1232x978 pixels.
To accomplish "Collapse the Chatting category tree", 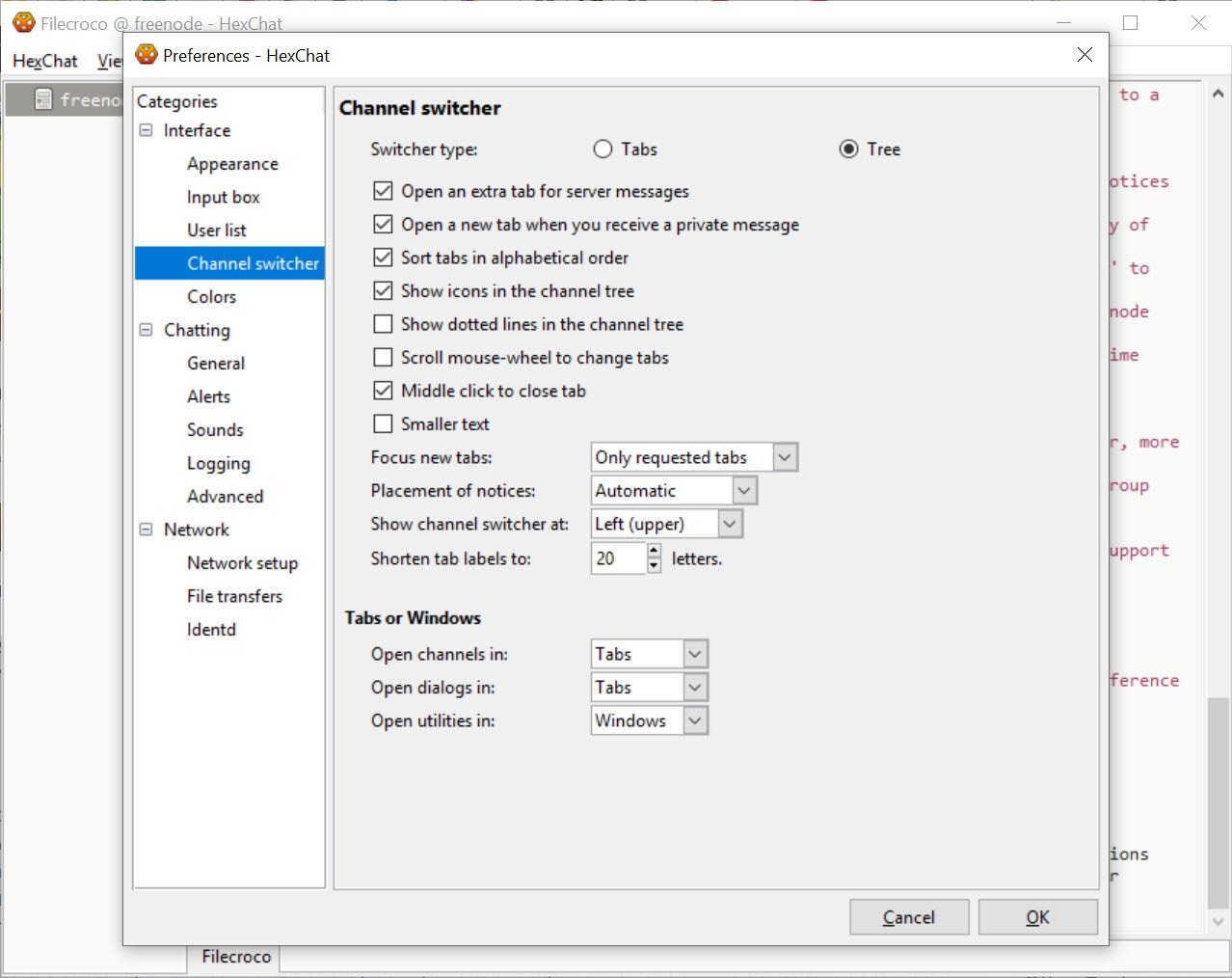I will coord(146,330).
